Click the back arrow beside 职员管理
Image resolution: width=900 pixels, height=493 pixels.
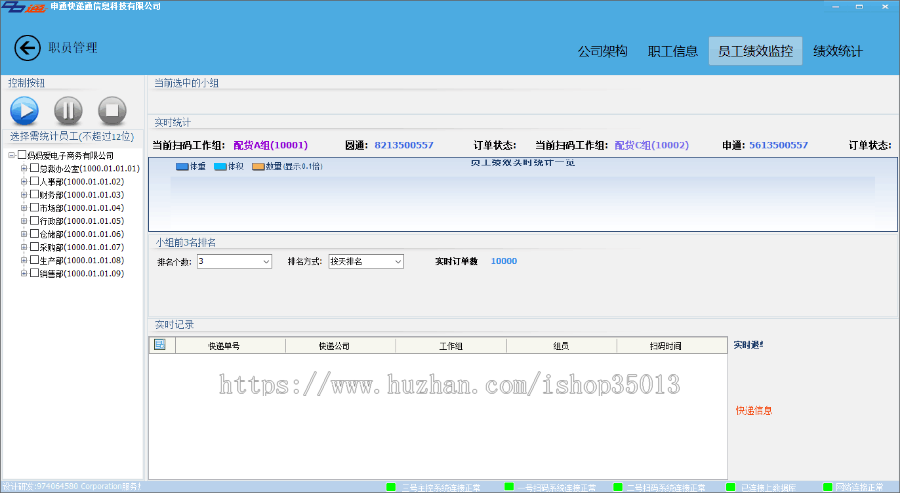coord(28,48)
